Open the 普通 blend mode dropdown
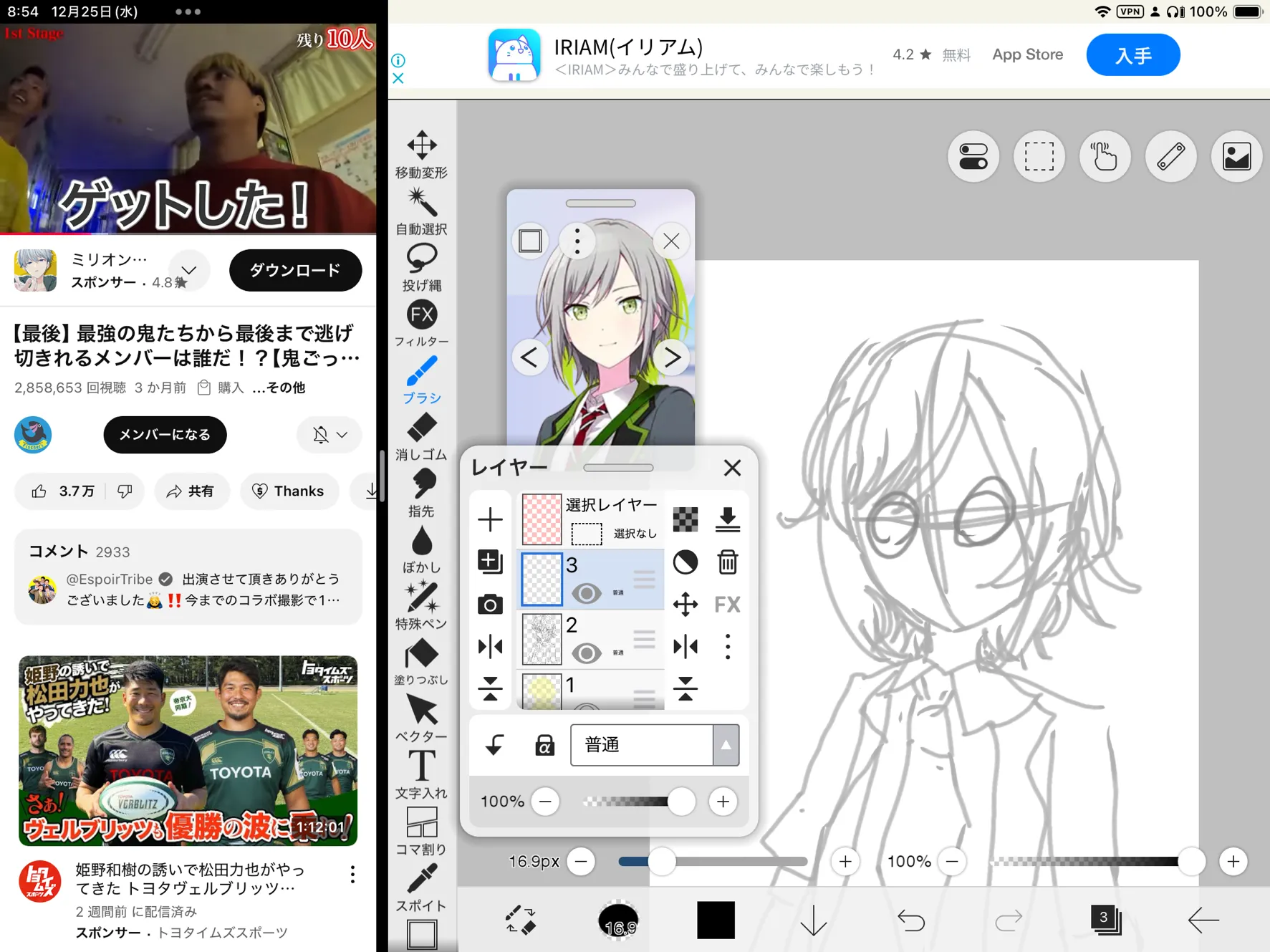The image size is (1270, 952). point(655,745)
